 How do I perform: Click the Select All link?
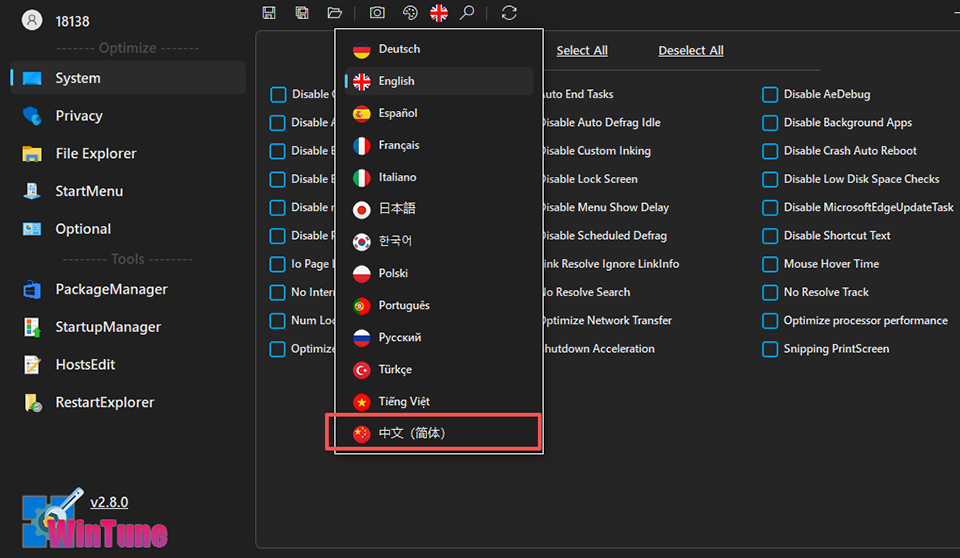coord(582,51)
